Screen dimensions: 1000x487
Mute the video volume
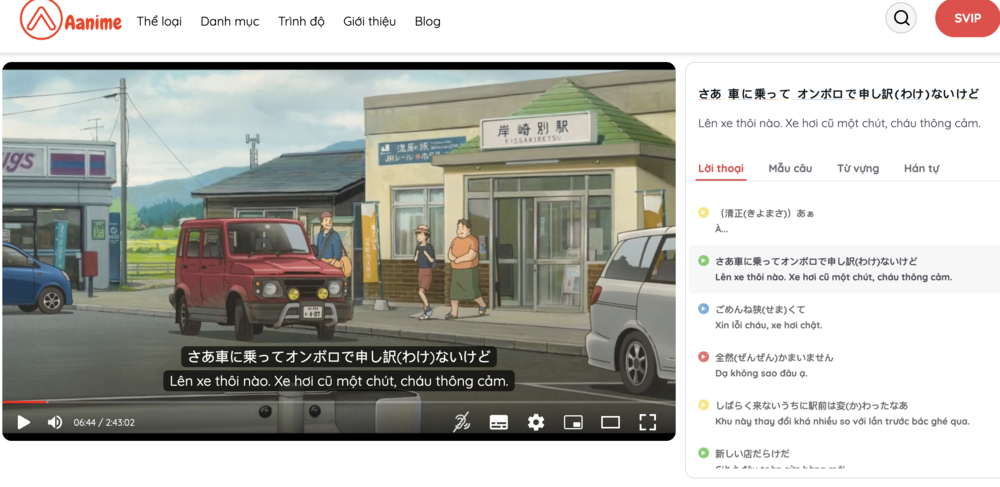tap(55, 422)
